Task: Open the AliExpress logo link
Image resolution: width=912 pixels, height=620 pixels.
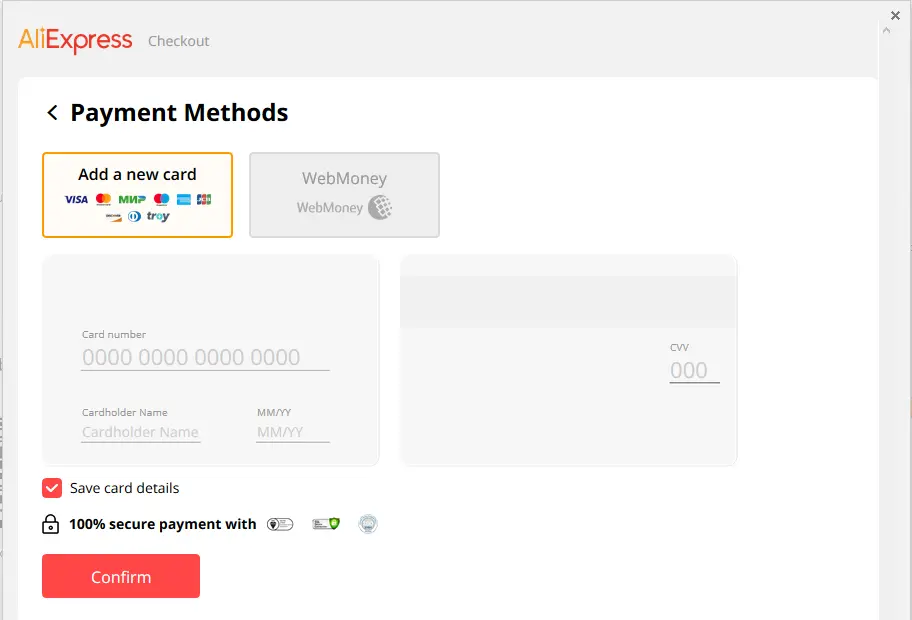Action: click(75, 40)
